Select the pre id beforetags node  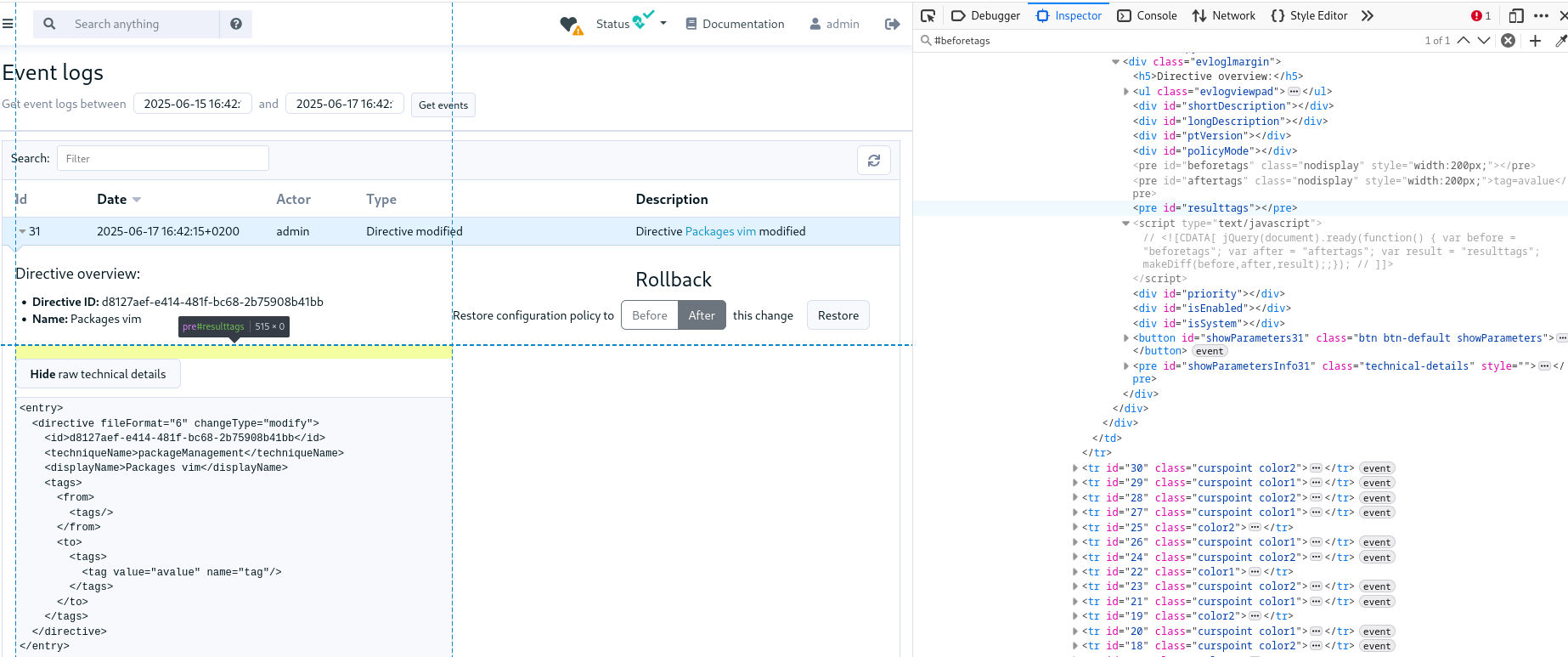tap(1334, 166)
